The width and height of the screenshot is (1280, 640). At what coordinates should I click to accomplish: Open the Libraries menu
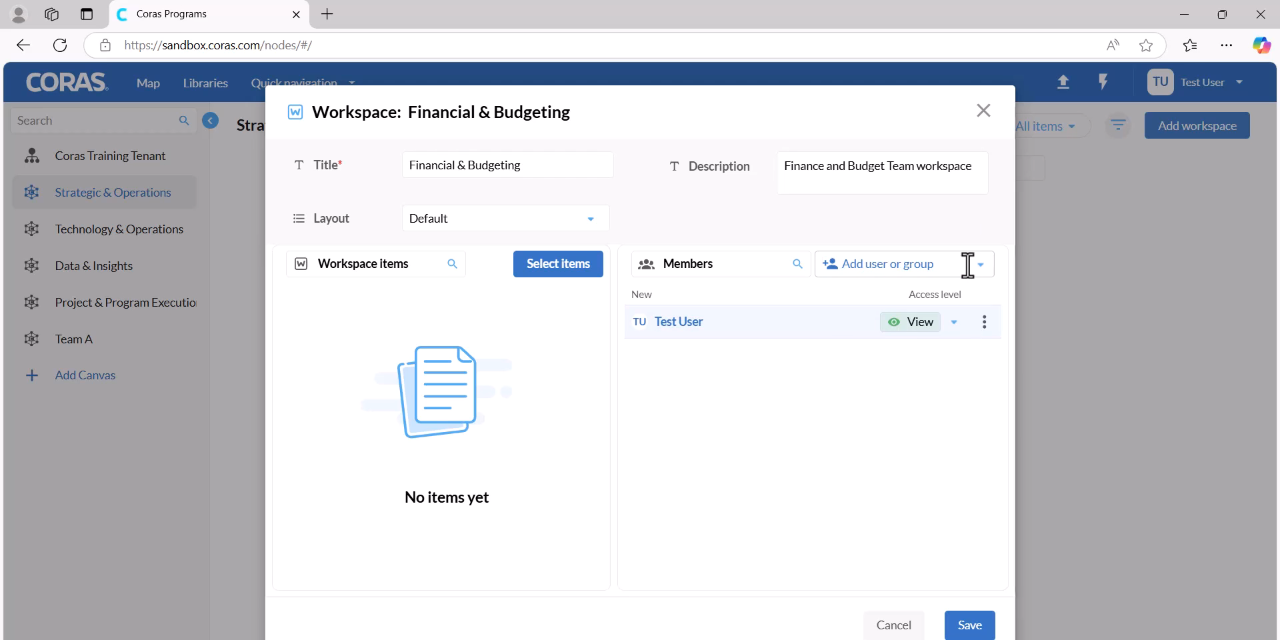(205, 83)
